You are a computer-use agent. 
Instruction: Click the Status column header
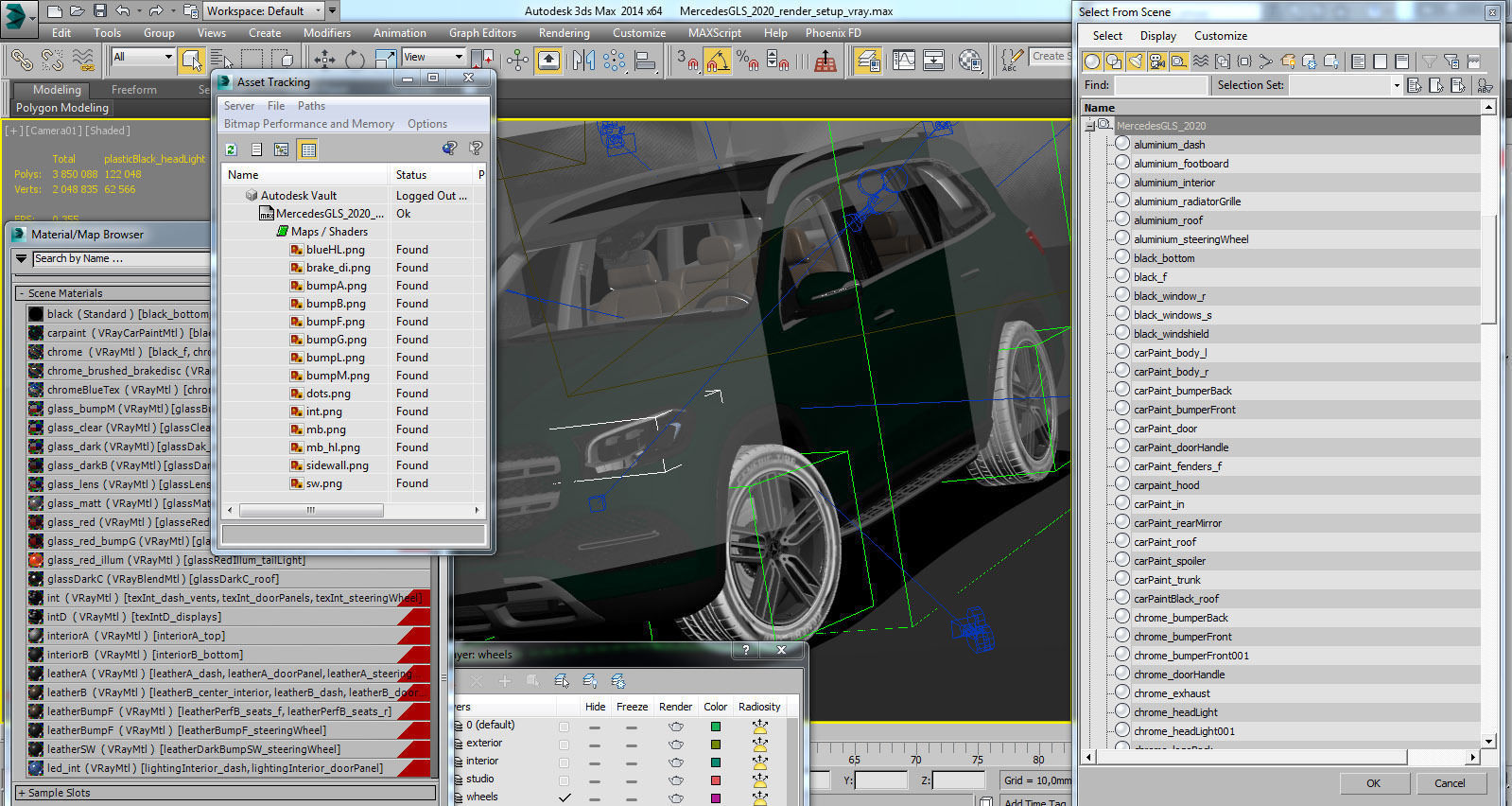[x=429, y=175]
